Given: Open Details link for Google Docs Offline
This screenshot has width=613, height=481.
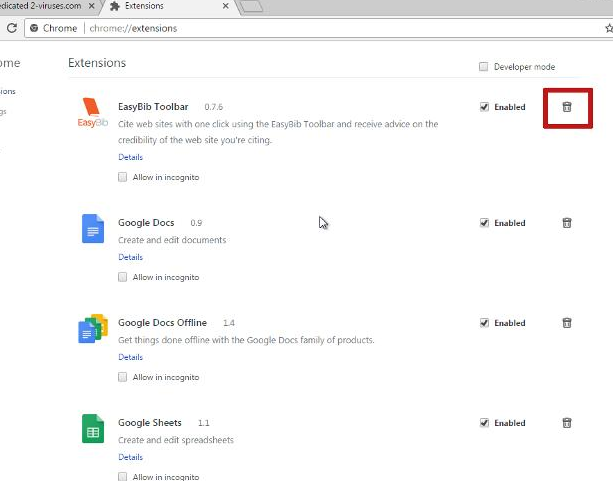Looking at the screenshot, I should pos(130,357).
